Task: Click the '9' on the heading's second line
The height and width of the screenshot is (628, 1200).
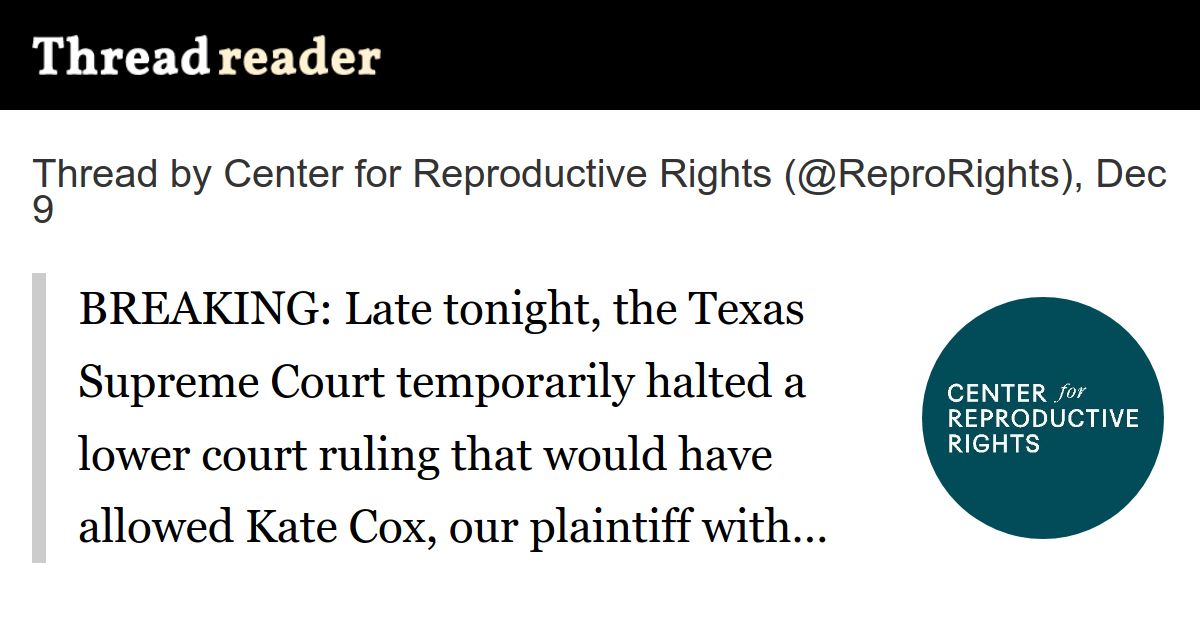Action: tap(42, 212)
